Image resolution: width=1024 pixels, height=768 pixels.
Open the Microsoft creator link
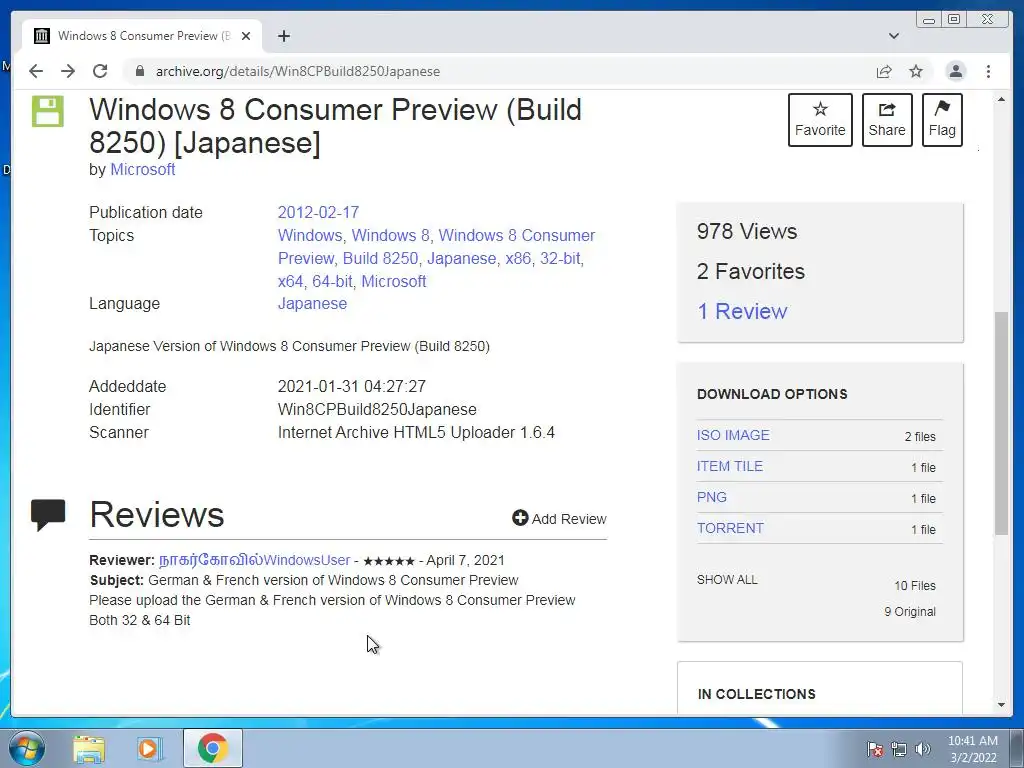click(142, 169)
